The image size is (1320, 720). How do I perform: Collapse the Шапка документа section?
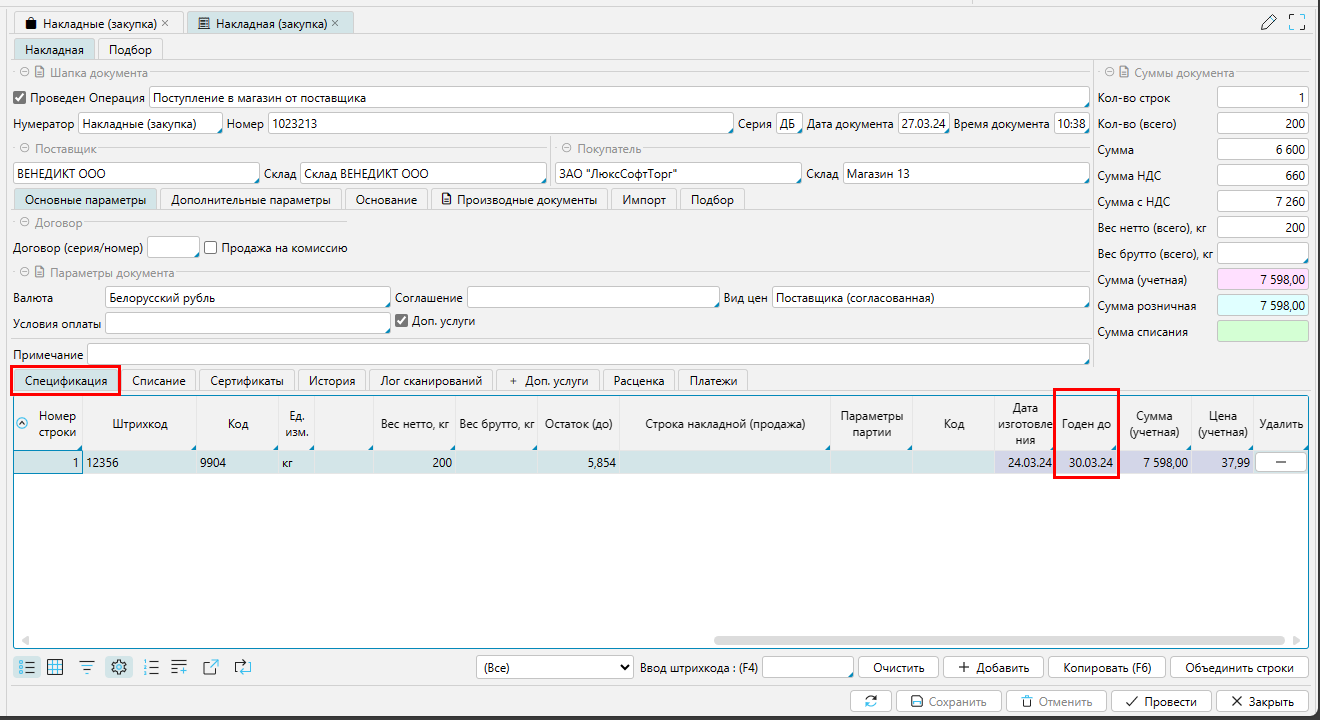pos(22,73)
